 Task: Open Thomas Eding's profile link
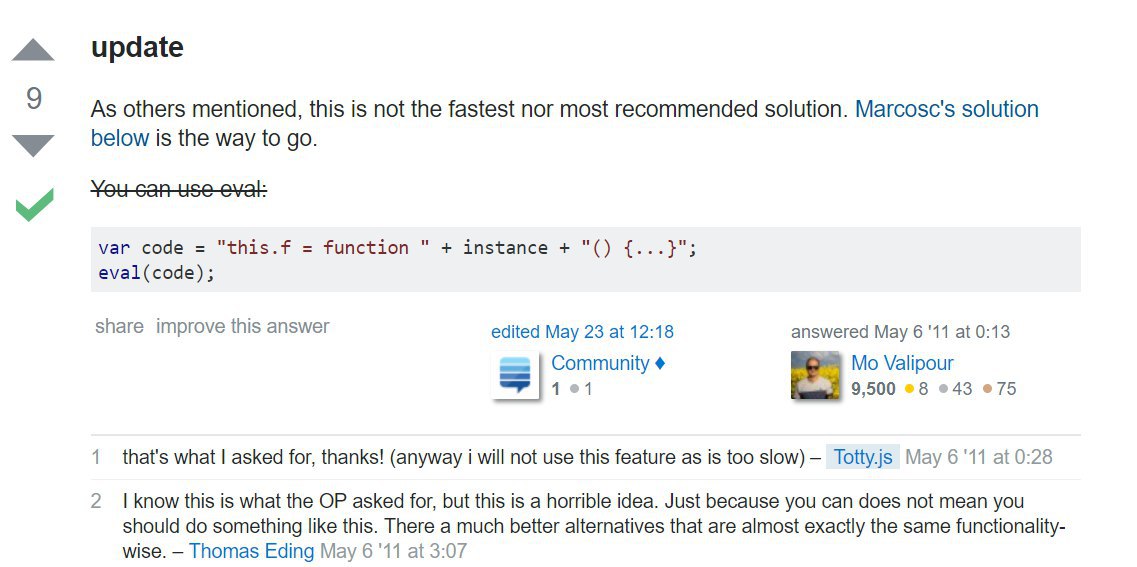pyautogui.click(x=251, y=551)
